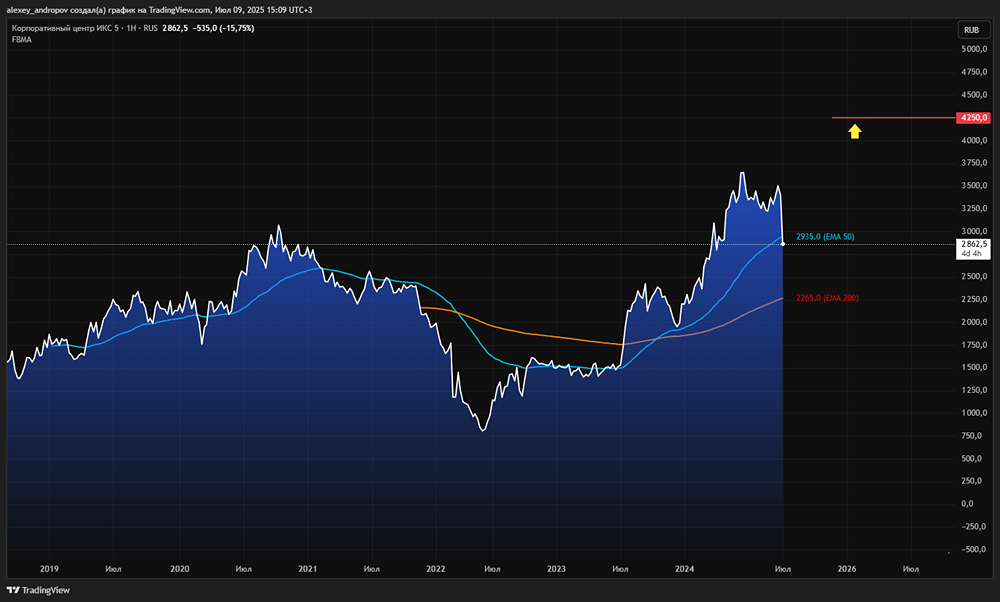
Task: Click the 5000,0 price scale label
Action: click(974, 49)
